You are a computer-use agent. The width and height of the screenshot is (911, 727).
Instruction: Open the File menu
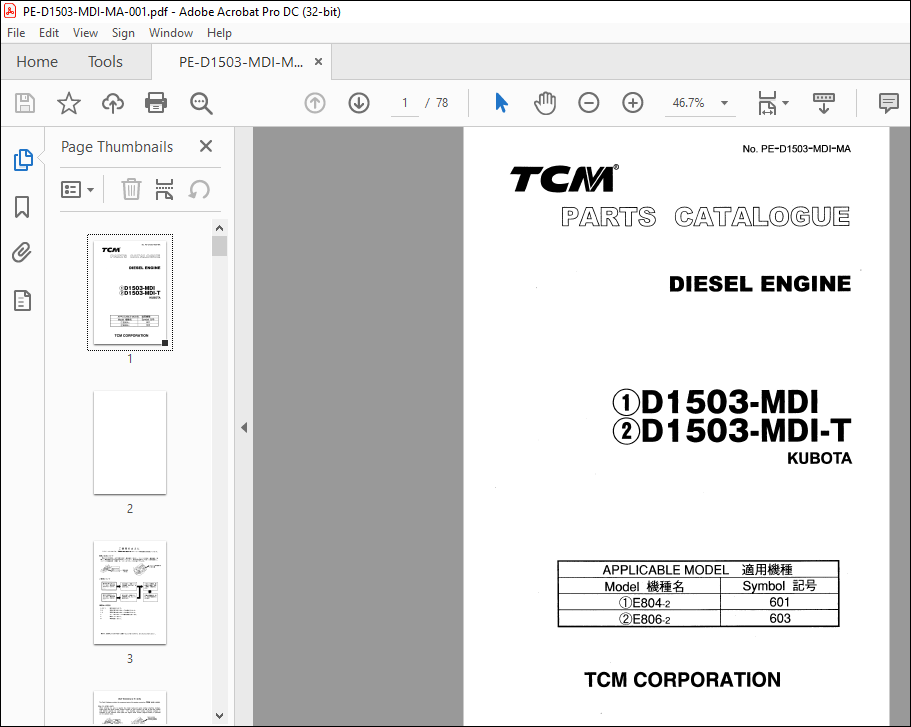coord(16,33)
